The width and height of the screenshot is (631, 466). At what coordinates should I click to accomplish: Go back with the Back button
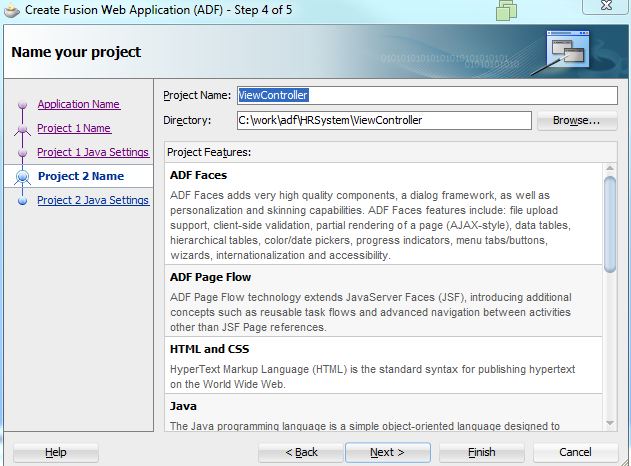pos(301,452)
